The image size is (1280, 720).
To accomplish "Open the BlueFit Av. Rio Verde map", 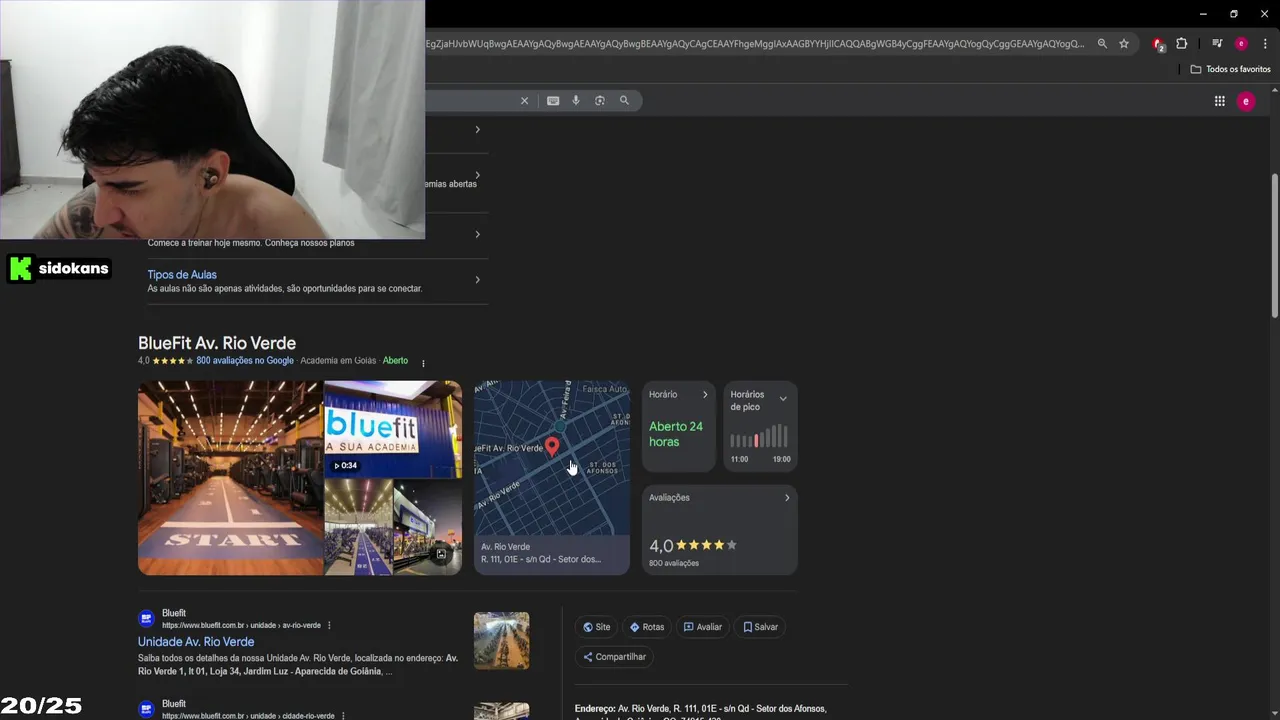I will click(551, 478).
